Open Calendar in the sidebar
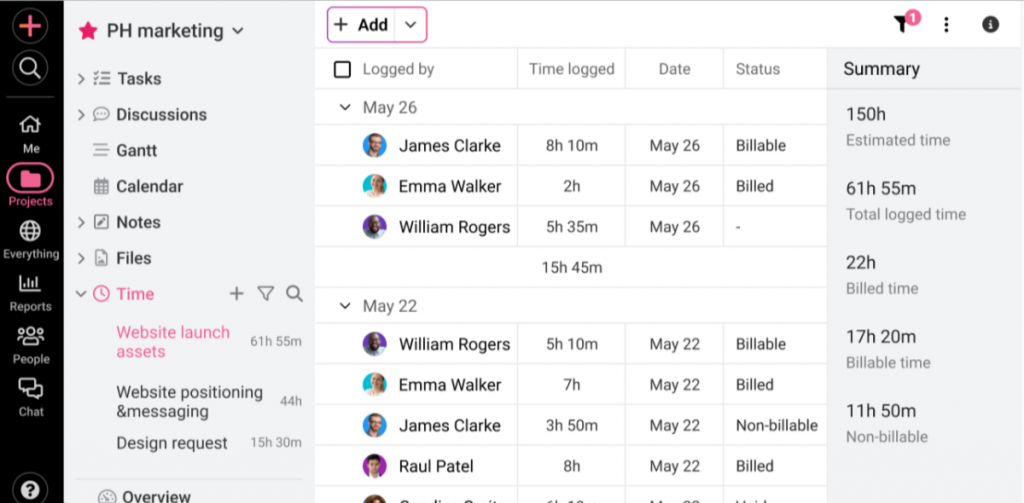The width and height of the screenshot is (1024, 503). (150, 186)
